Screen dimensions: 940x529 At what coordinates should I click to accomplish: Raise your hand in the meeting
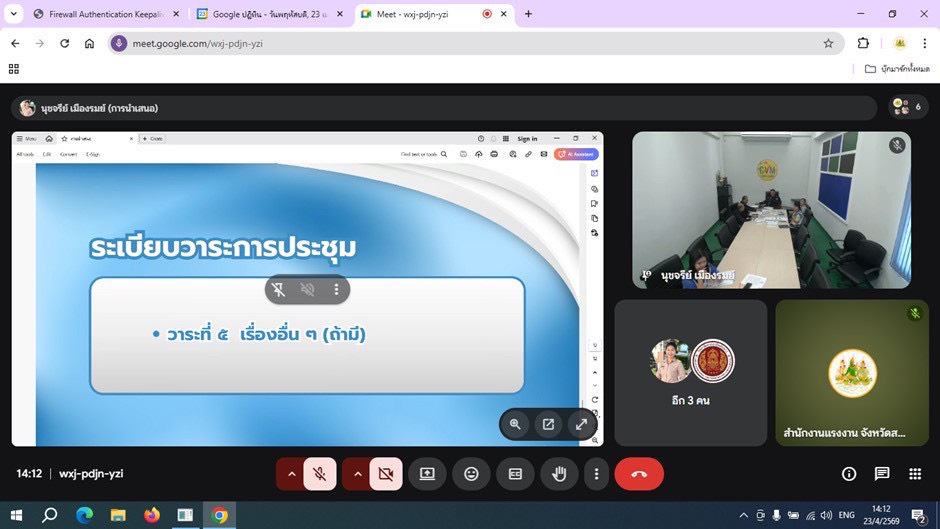click(x=560, y=474)
